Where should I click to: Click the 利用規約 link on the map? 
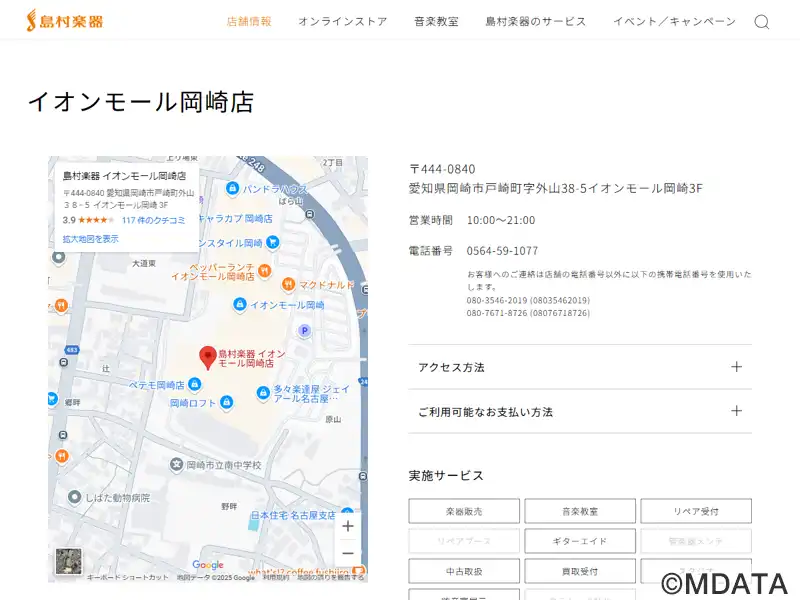(276, 577)
